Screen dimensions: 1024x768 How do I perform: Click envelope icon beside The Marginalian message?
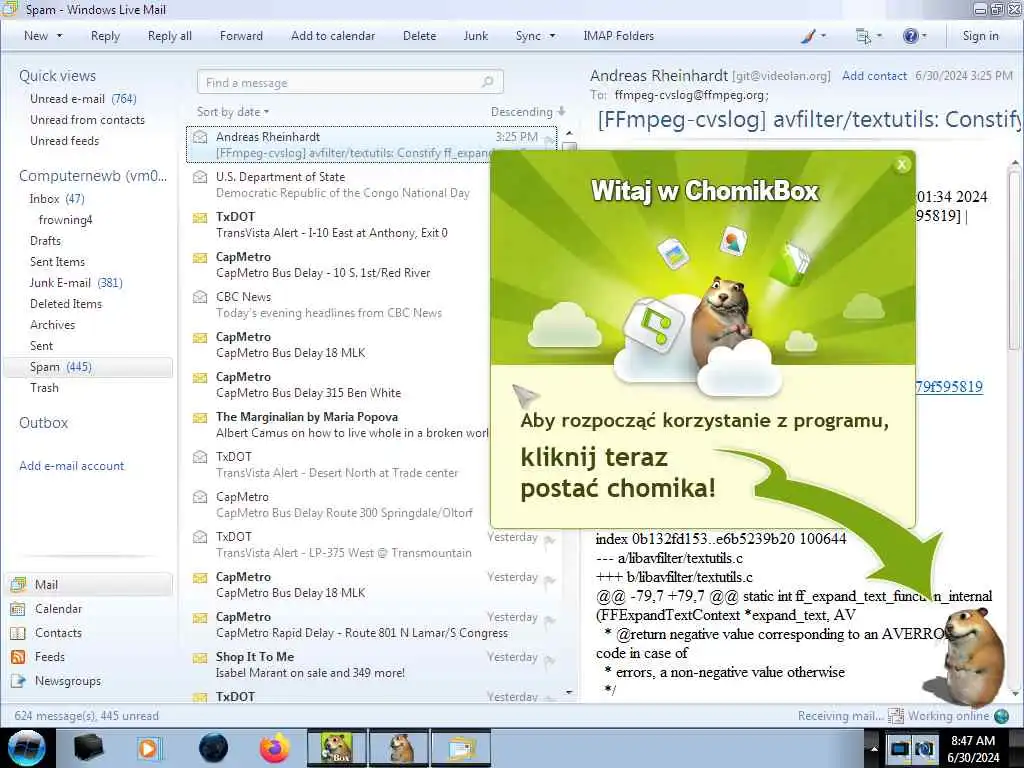pyautogui.click(x=200, y=417)
